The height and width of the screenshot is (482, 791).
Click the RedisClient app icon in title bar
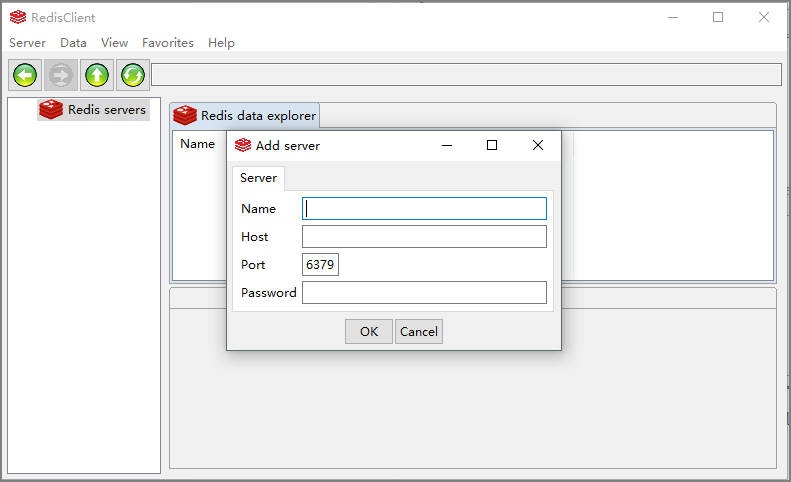point(18,17)
